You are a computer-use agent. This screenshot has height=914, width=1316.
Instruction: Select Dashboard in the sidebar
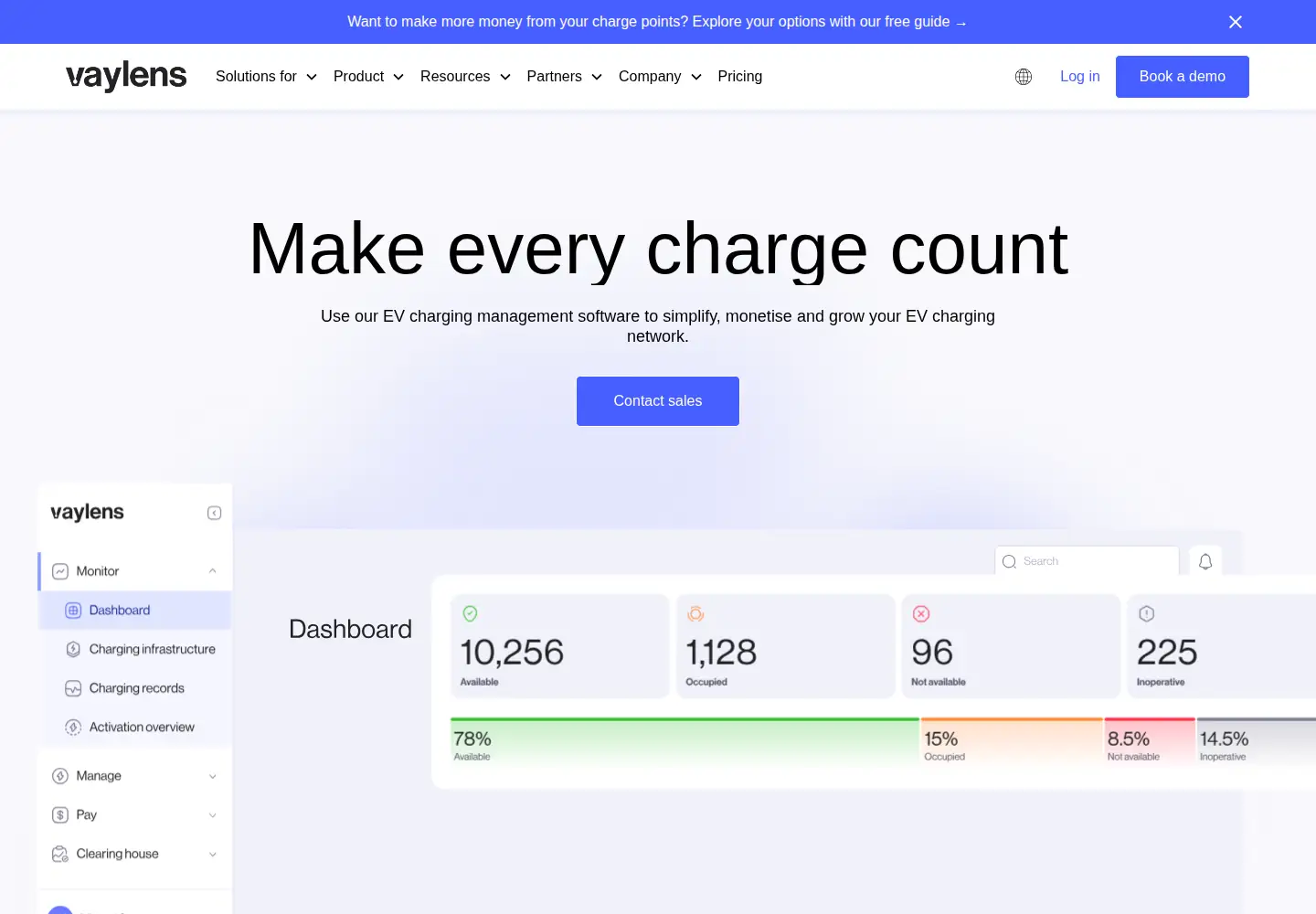pos(134,611)
